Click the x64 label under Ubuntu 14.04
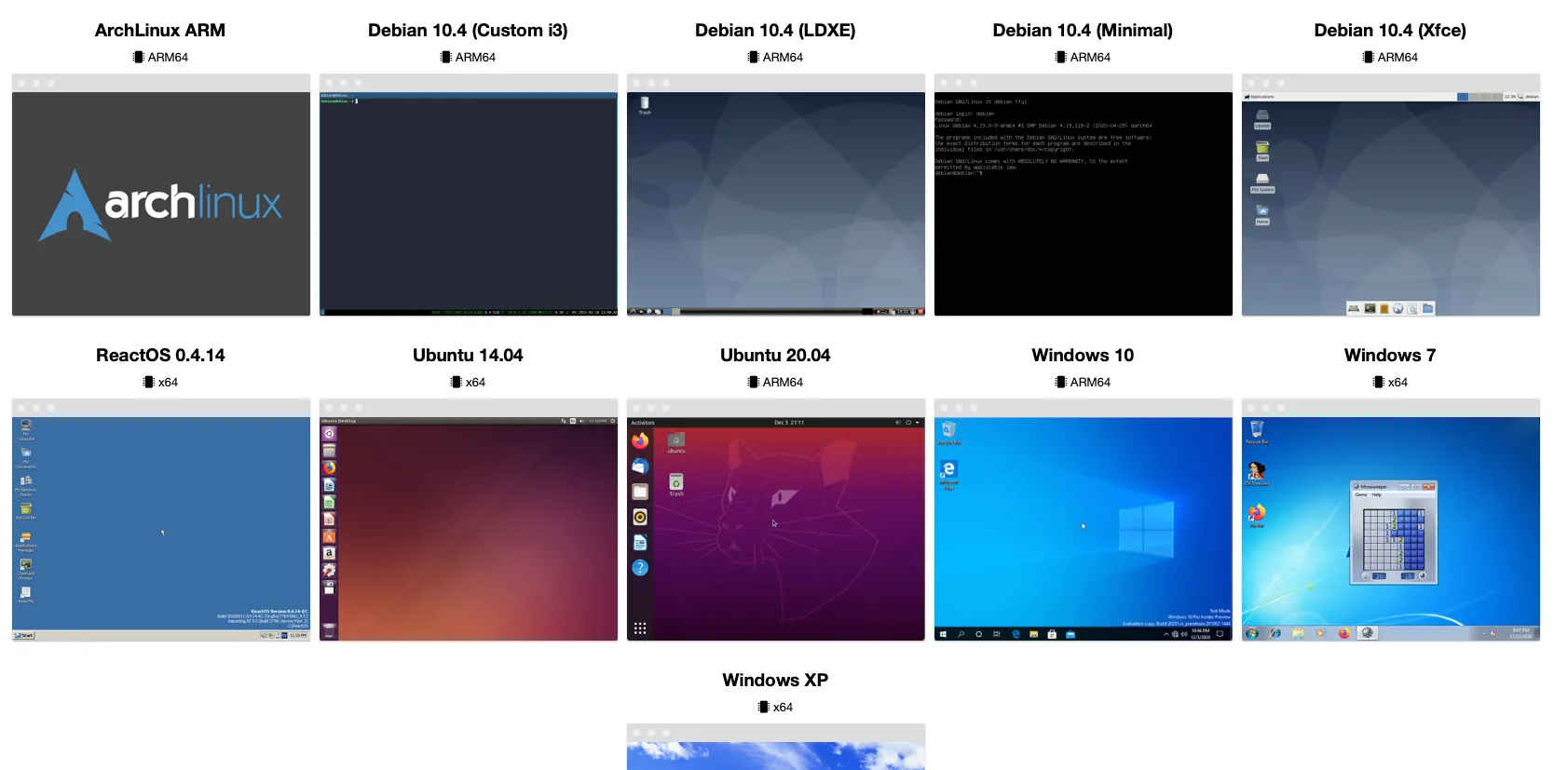This screenshot has height=770, width=1568. [x=475, y=382]
